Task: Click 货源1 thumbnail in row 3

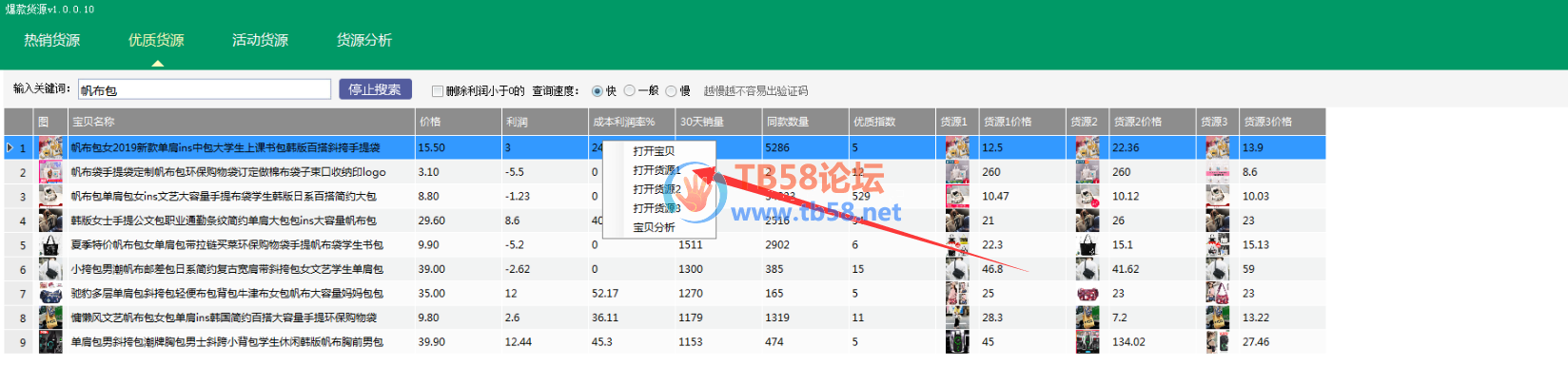Action: (957, 197)
